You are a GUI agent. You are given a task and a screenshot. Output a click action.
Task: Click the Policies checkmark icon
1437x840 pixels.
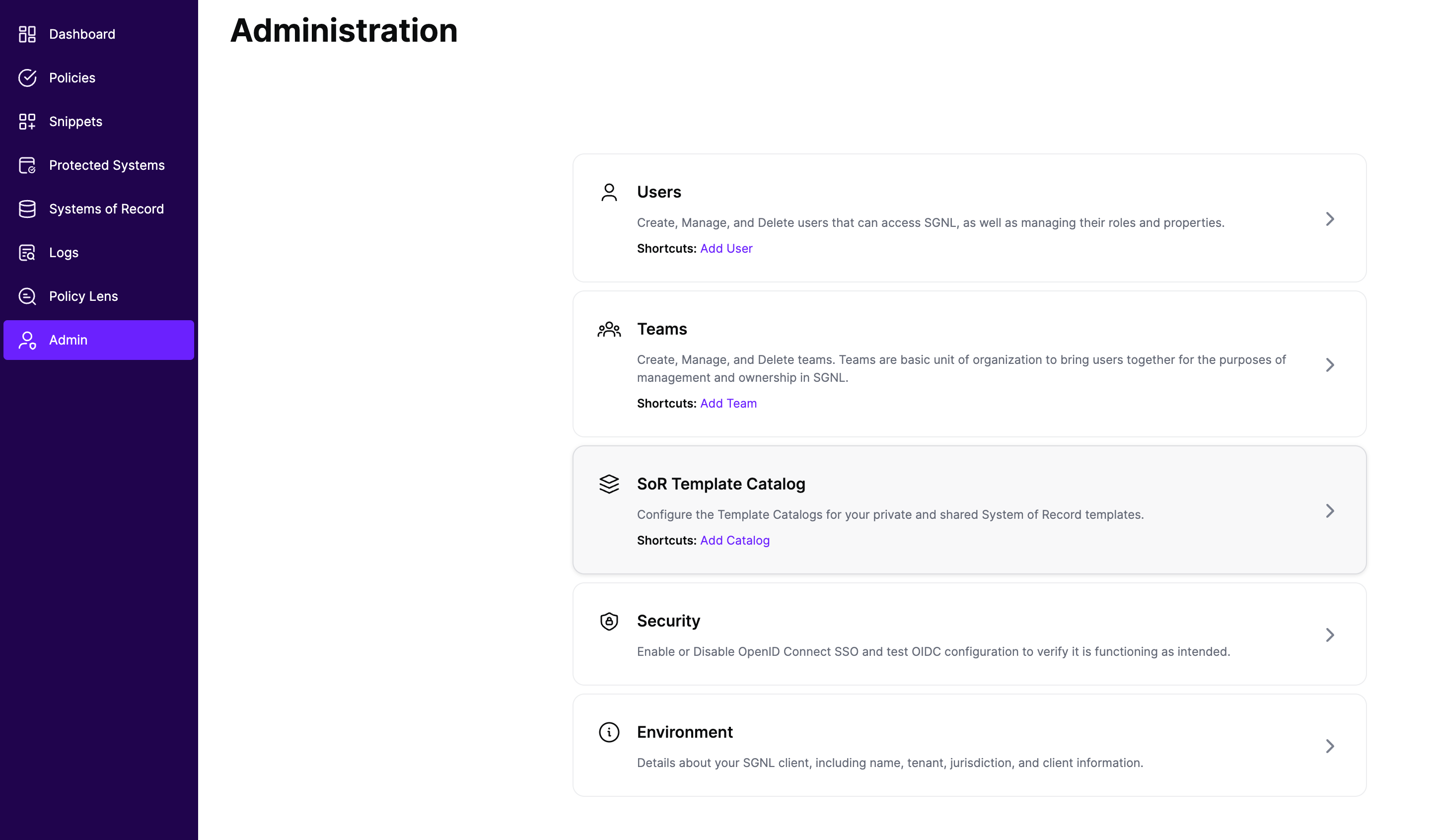[x=27, y=77]
